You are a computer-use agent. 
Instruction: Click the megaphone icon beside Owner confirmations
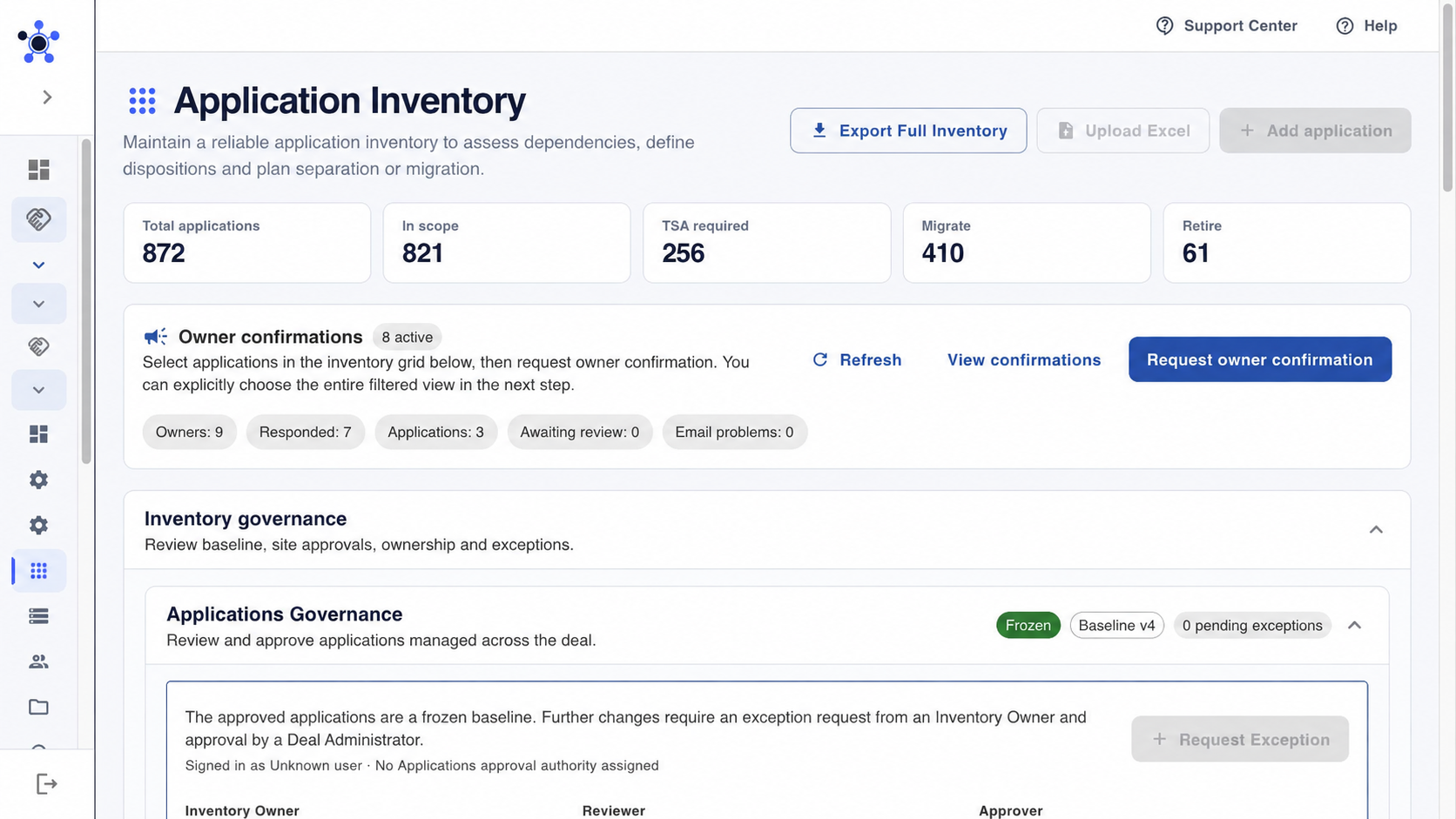155,337
